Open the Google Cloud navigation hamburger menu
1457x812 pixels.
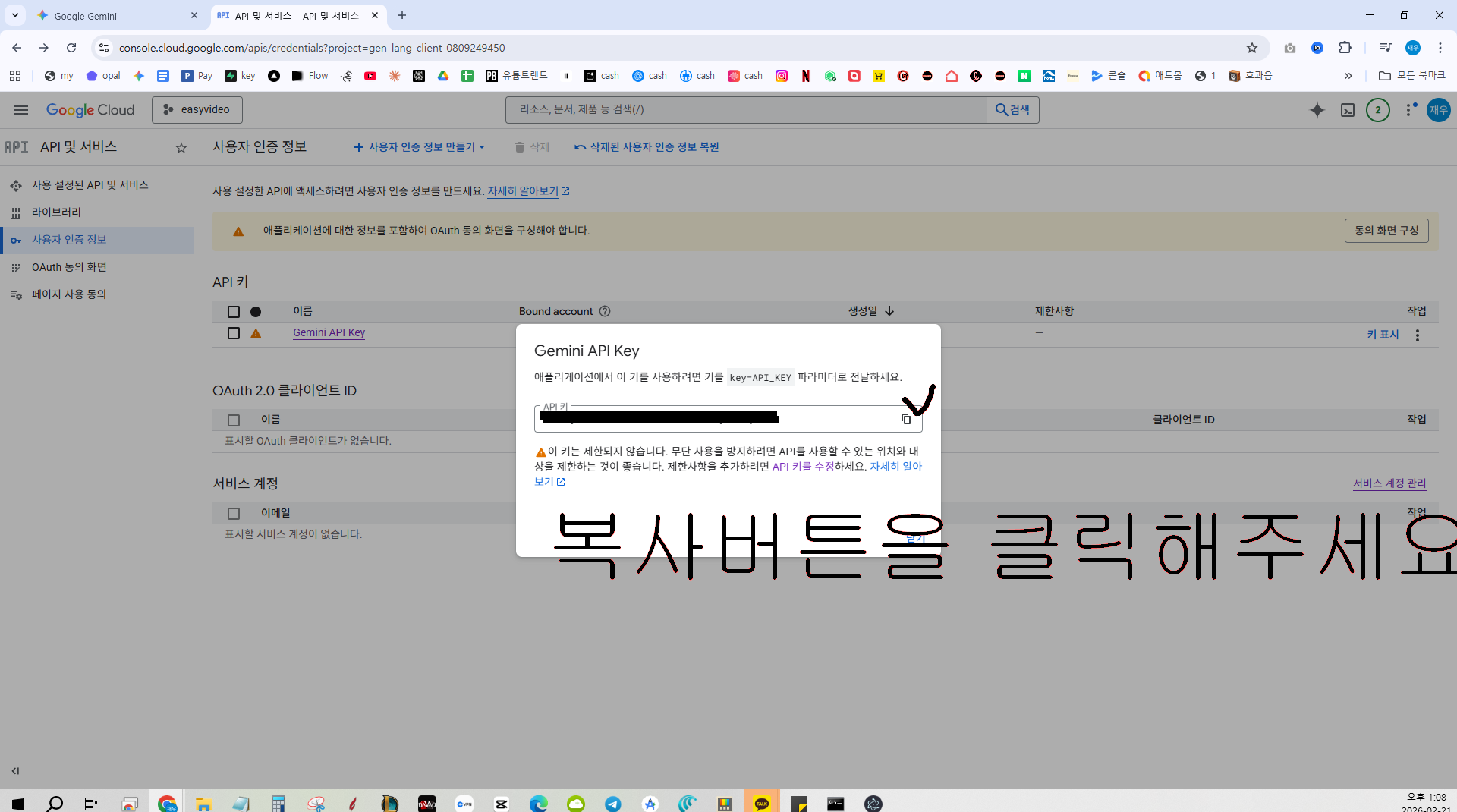(x=21, y=110)
